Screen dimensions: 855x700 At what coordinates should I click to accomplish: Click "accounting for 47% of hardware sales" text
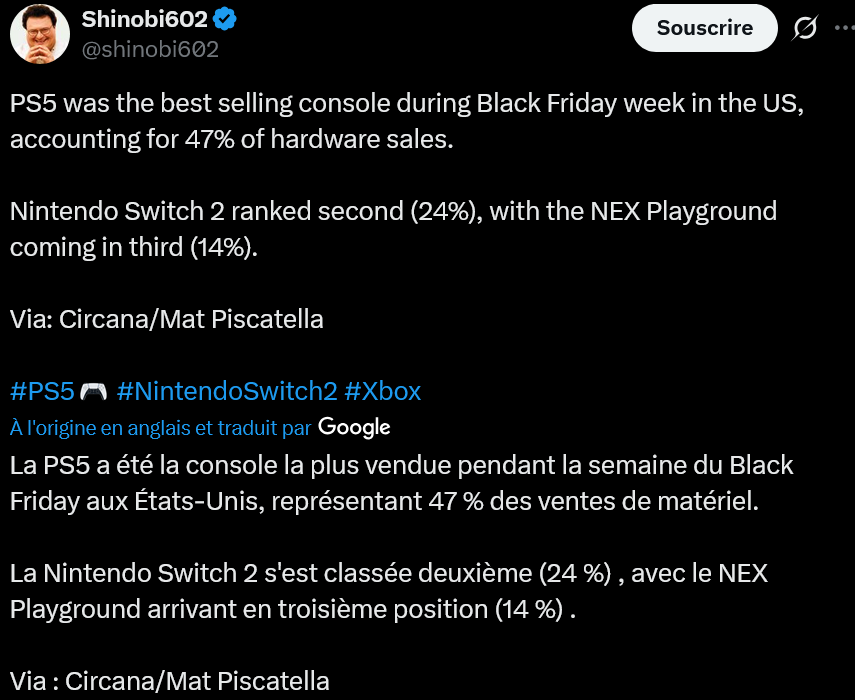[x=232, y=140]
